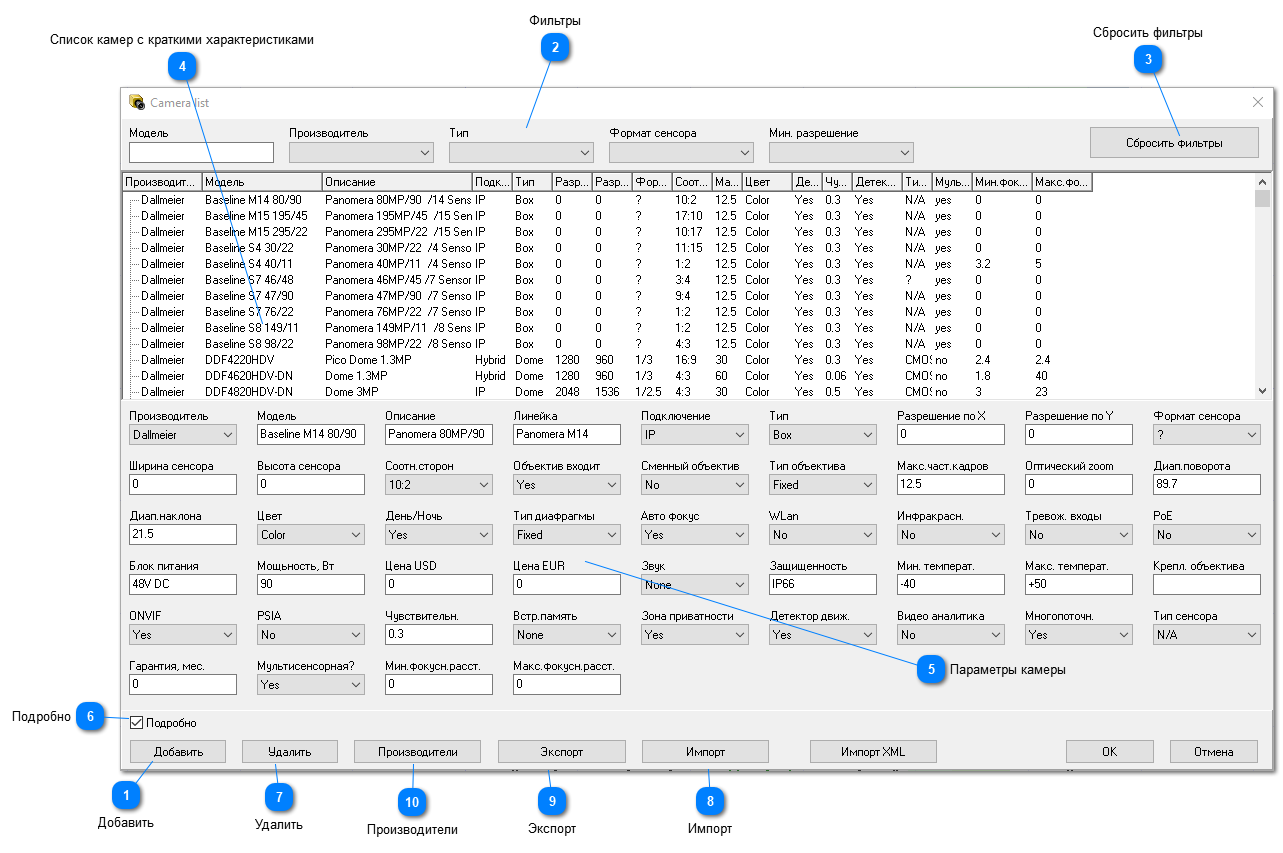Open the Цвет Color dropdown
This screenshot has height=853, width=1283.
pos(311,535)
